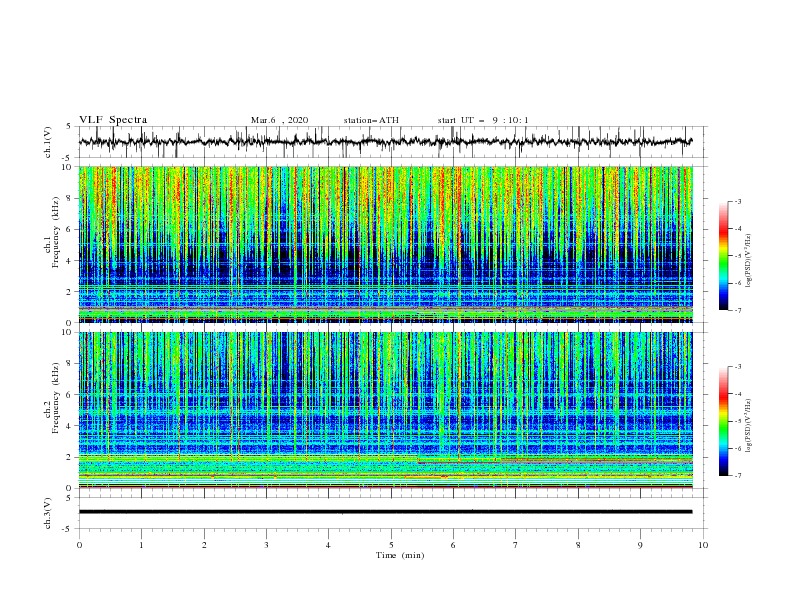The image size is (792, 612).
Task: Click the ch.1 color scale bar
Action: point(724,256)
